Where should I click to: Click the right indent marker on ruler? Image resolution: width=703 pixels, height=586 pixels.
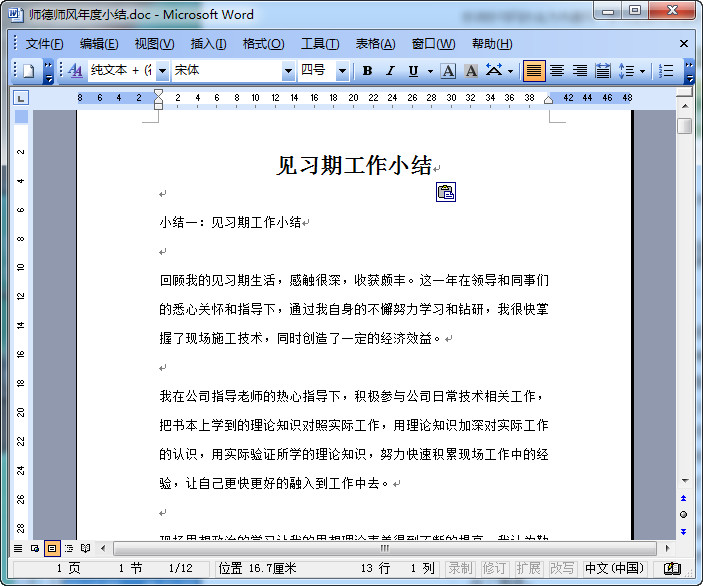548,100
